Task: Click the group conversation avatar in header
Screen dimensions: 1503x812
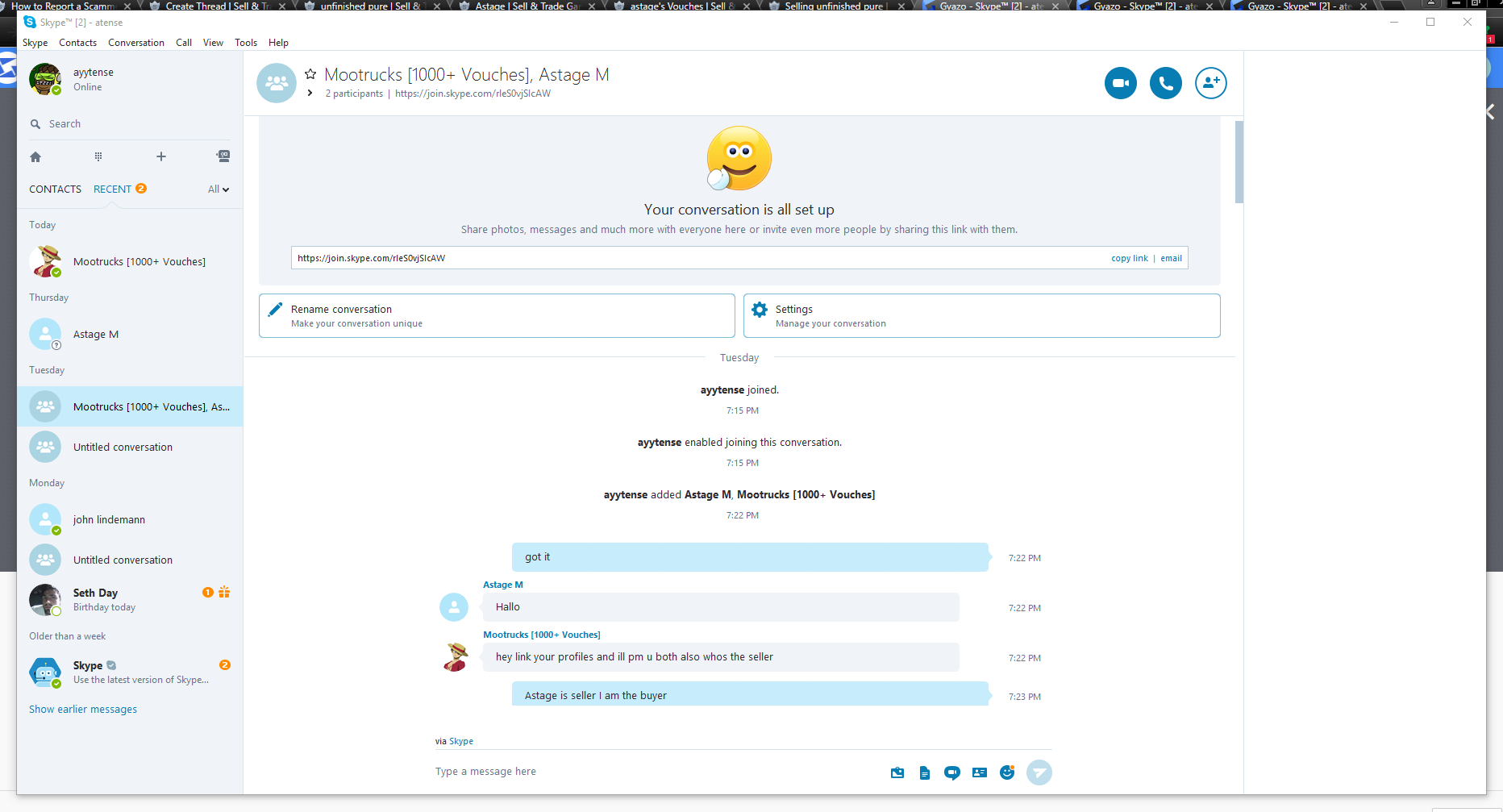Action: point(277,83)
